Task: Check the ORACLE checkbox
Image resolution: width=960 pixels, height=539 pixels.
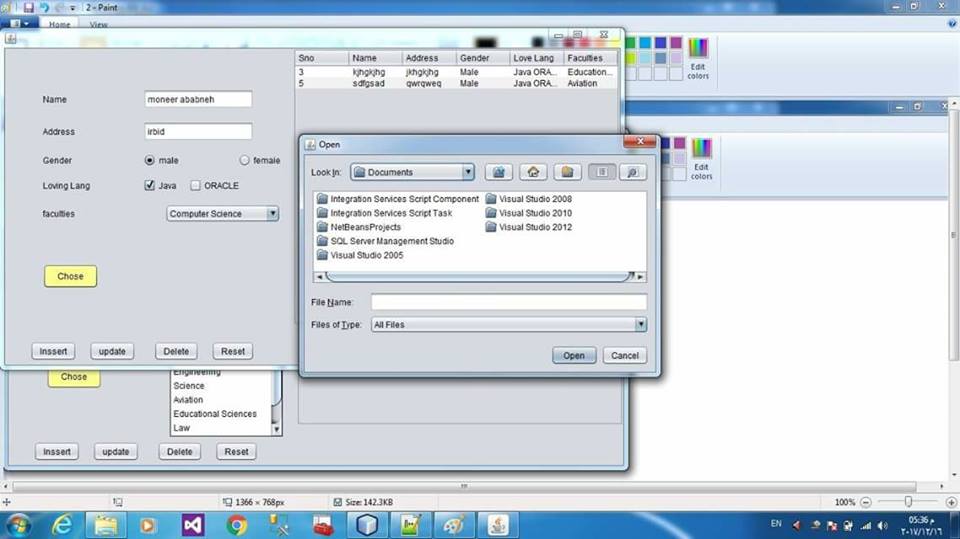Action: point(195,186)
